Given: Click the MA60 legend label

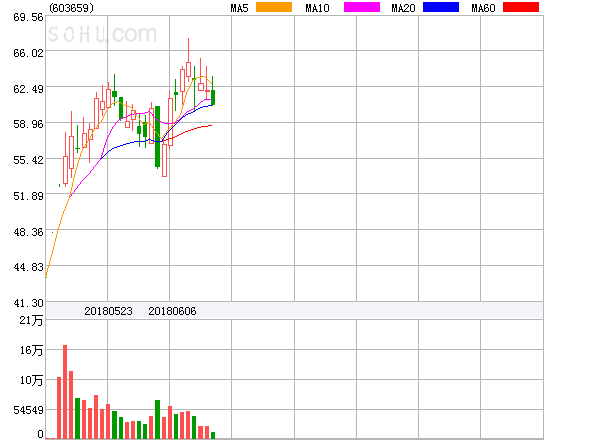Looking at the screenshot, I should (483, 8).
